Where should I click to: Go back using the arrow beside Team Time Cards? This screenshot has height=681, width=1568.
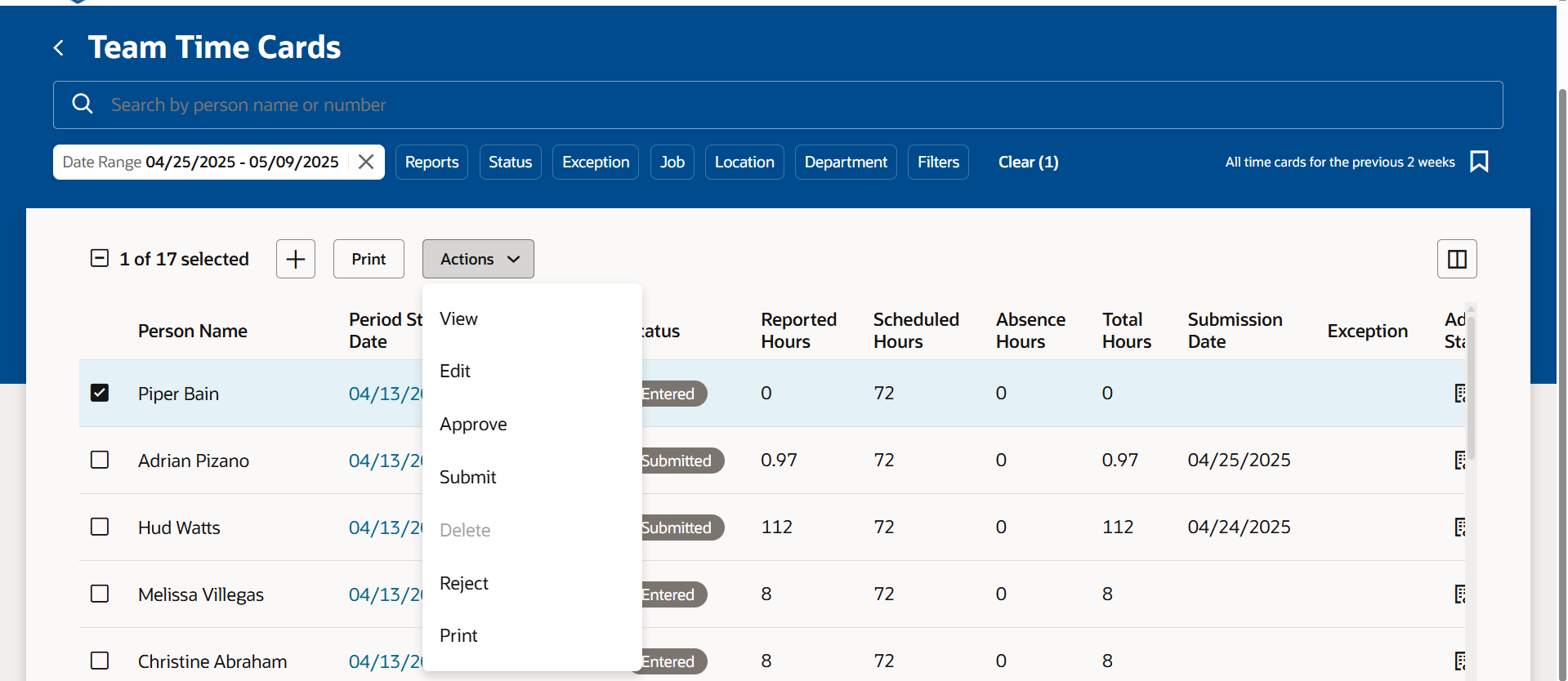[x=59, y=48]
